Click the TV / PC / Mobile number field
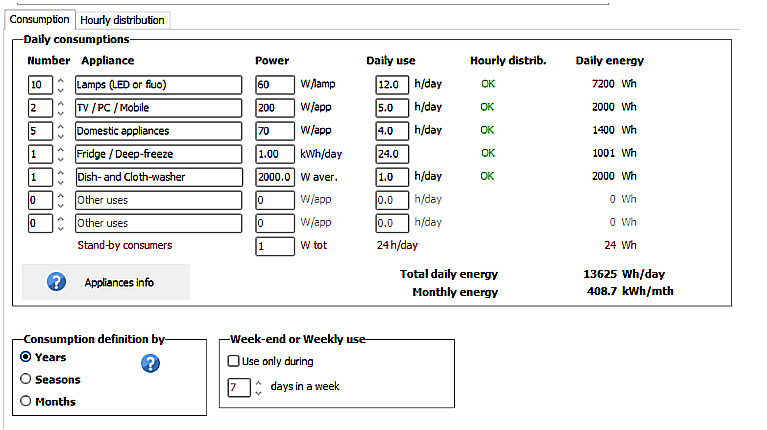 40,108
